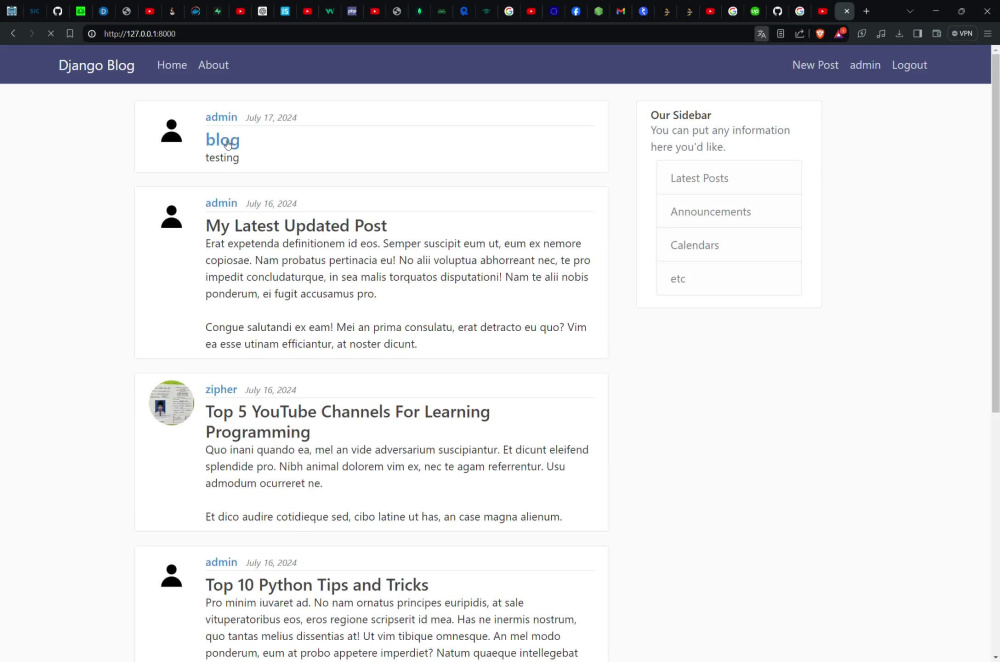Click author zipher link
The height and width of the screenshot is (662, 1000).
221,389
